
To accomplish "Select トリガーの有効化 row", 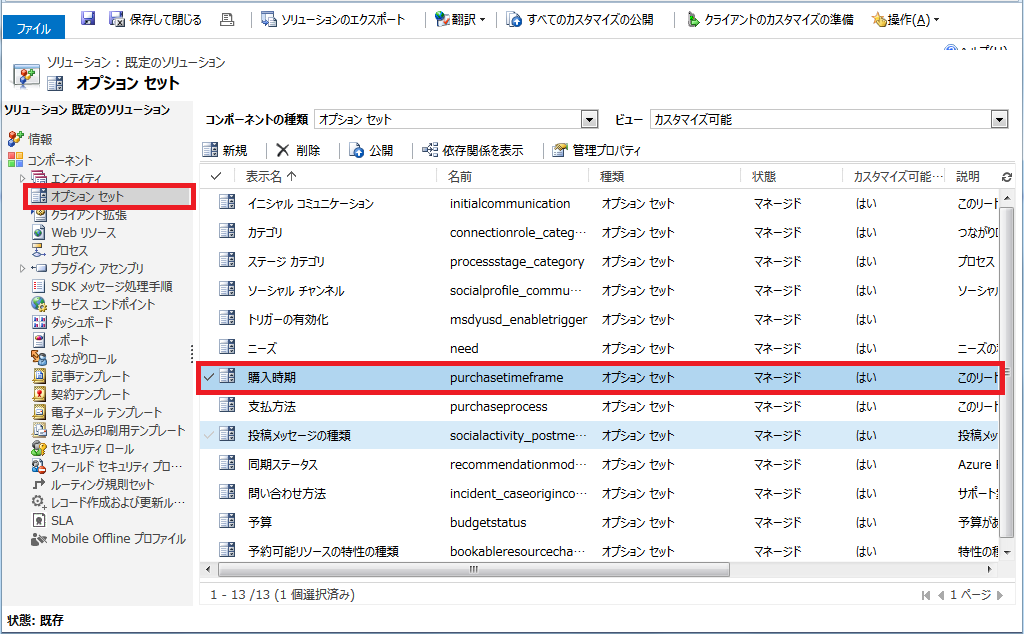I will (600, 319).
